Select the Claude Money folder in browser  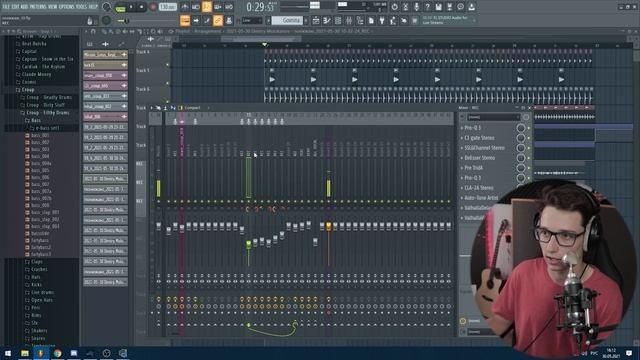[33, 75]
